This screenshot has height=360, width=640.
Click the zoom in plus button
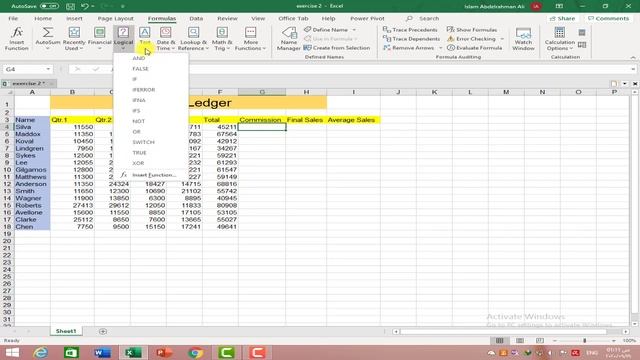pyautogui.click(x=613, y=340)
